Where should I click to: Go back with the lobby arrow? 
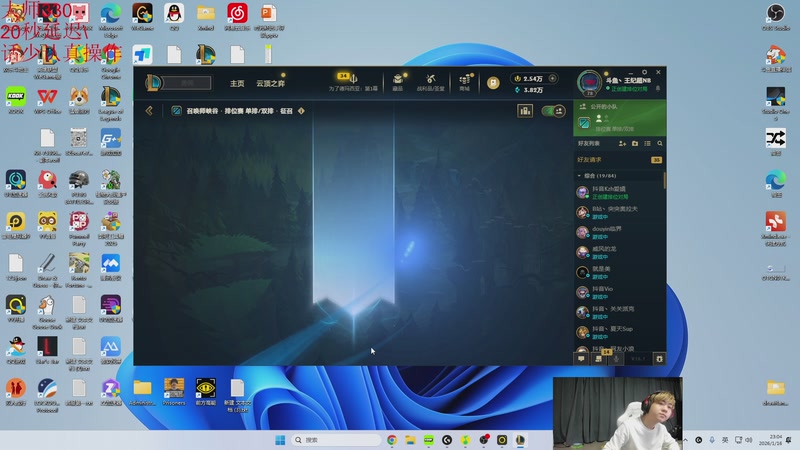coord(149,111)
